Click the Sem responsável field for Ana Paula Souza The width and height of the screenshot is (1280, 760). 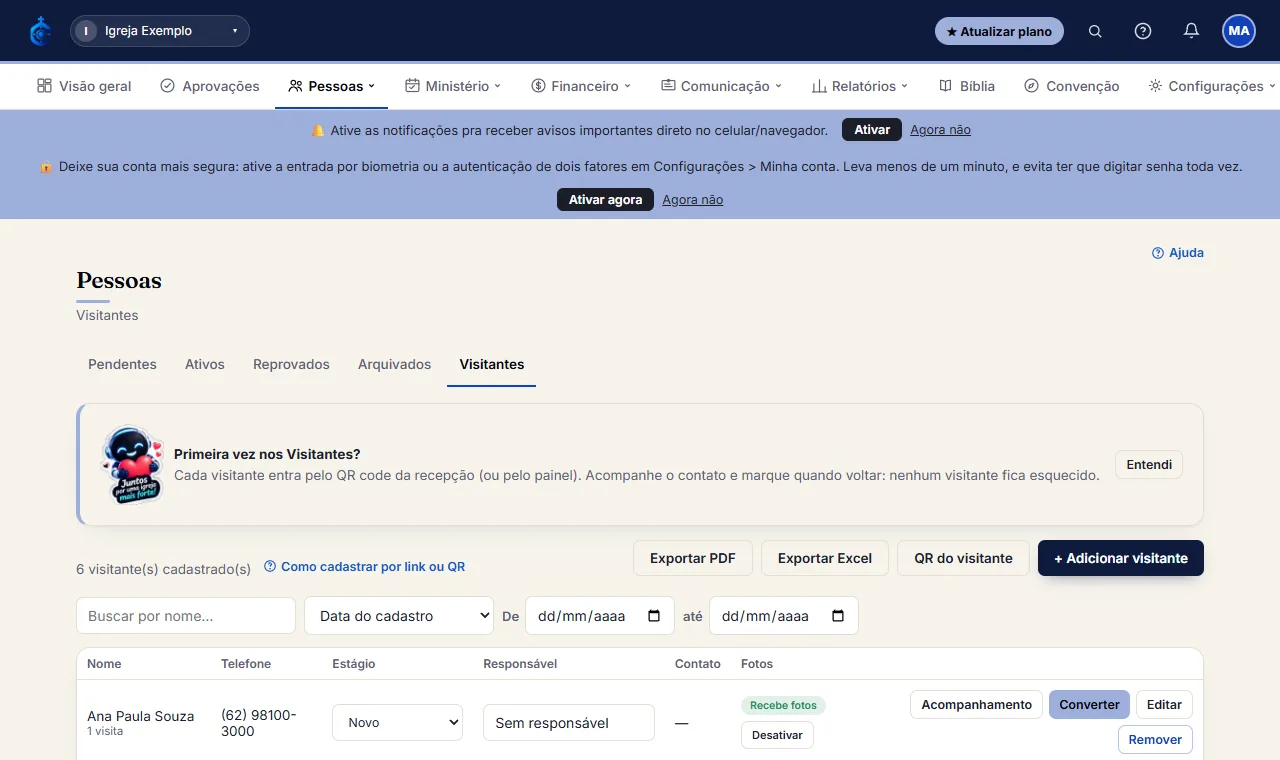(569, 722)
